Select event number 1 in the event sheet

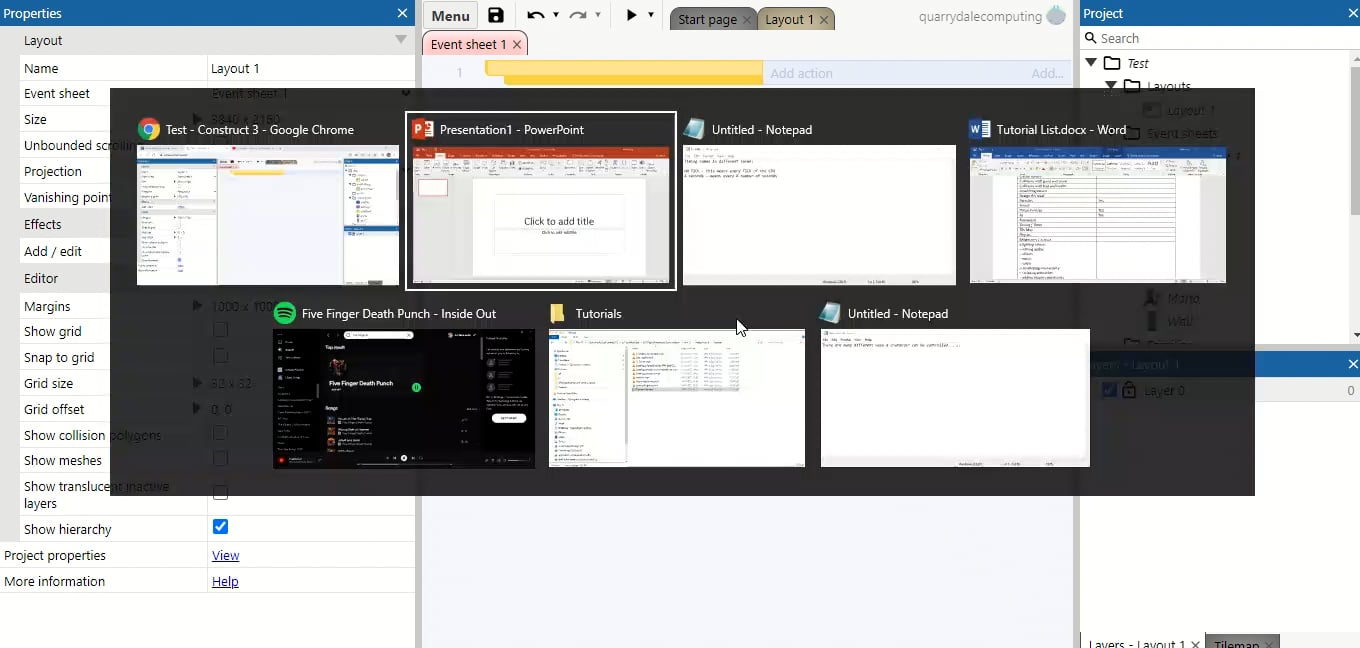click(x=459, y=72)
